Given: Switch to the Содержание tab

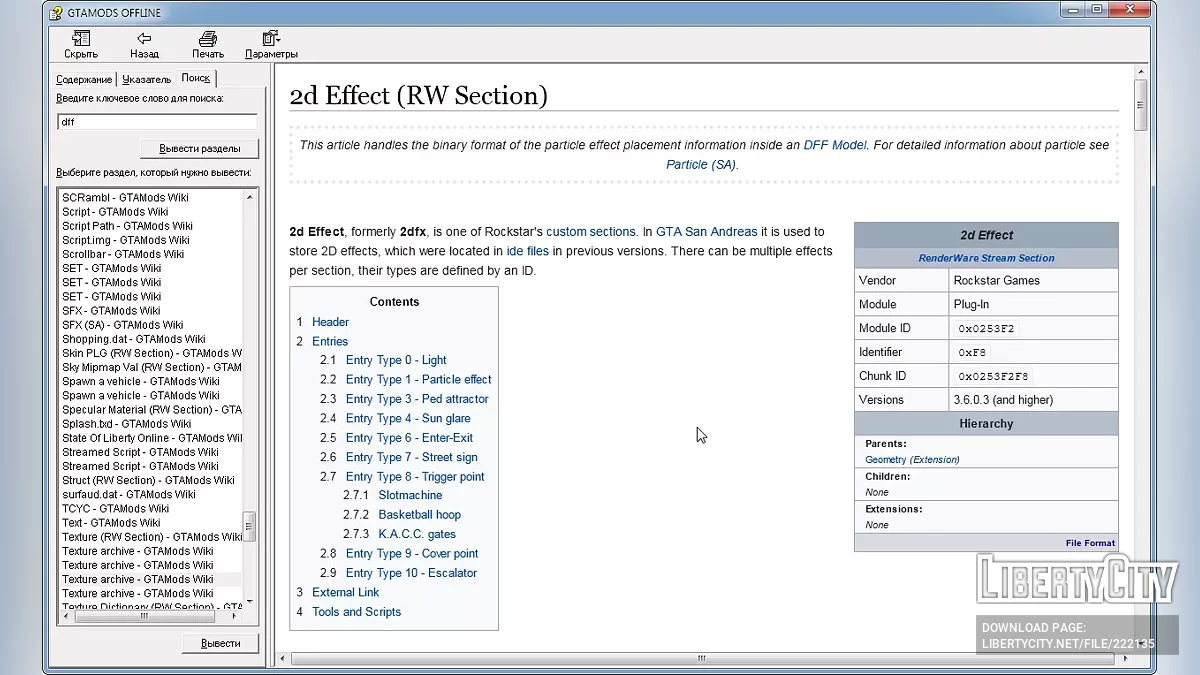Looking at the screenshot, I should tap(85, 79).
